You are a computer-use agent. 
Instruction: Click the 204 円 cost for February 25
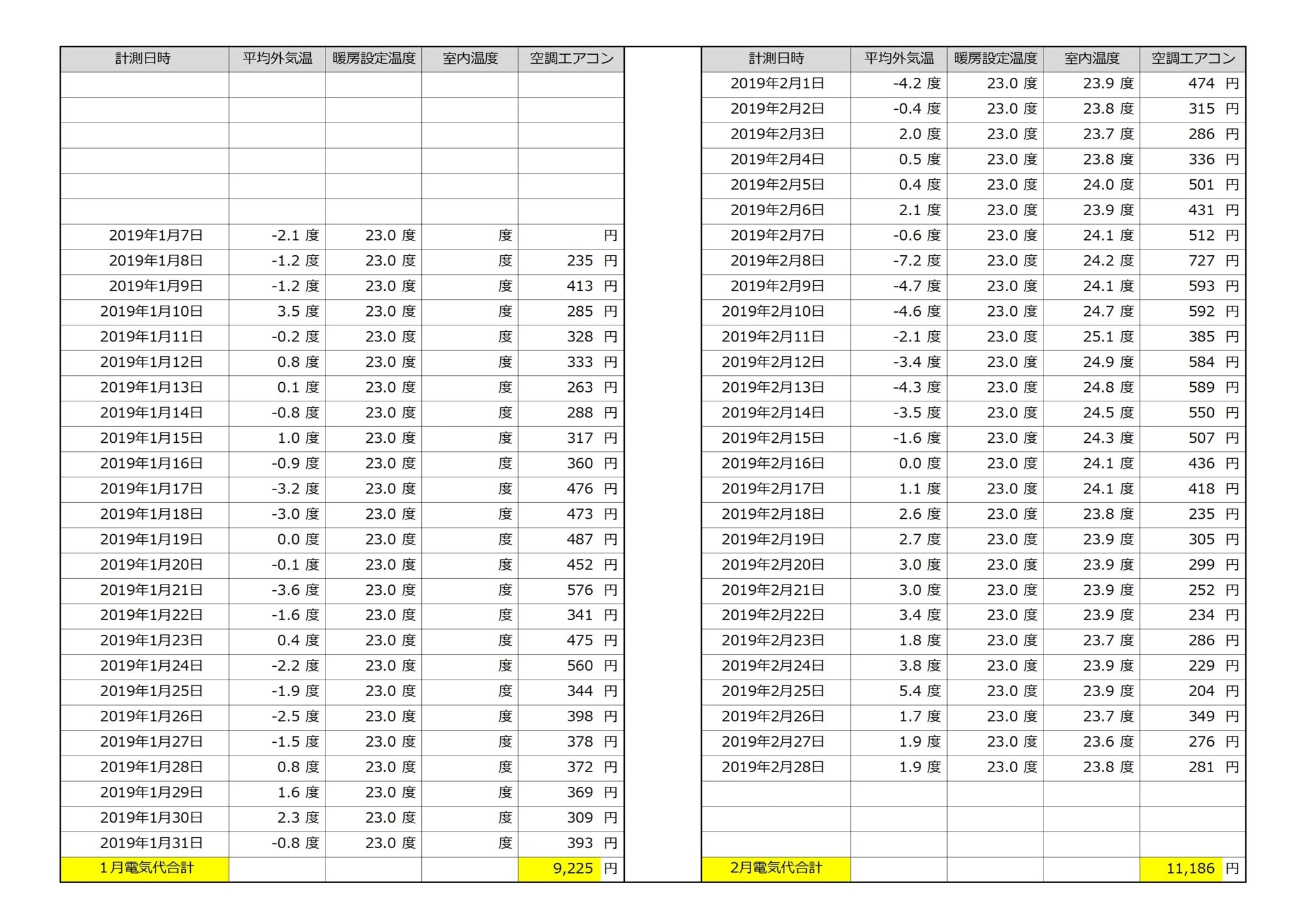[x=1192, y=692]
